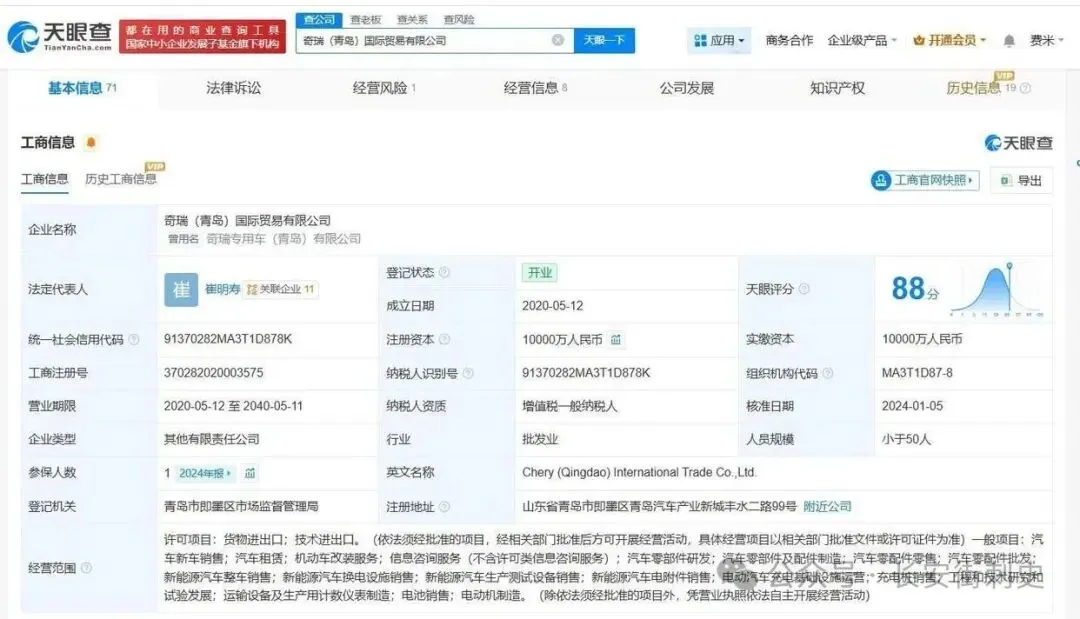The height and width of the screenshot is (619, 1080).
Task: Select credit code 91370282MA3T1D878K in 统一社会信用代码 row
Action: click(x=228, y=339)
